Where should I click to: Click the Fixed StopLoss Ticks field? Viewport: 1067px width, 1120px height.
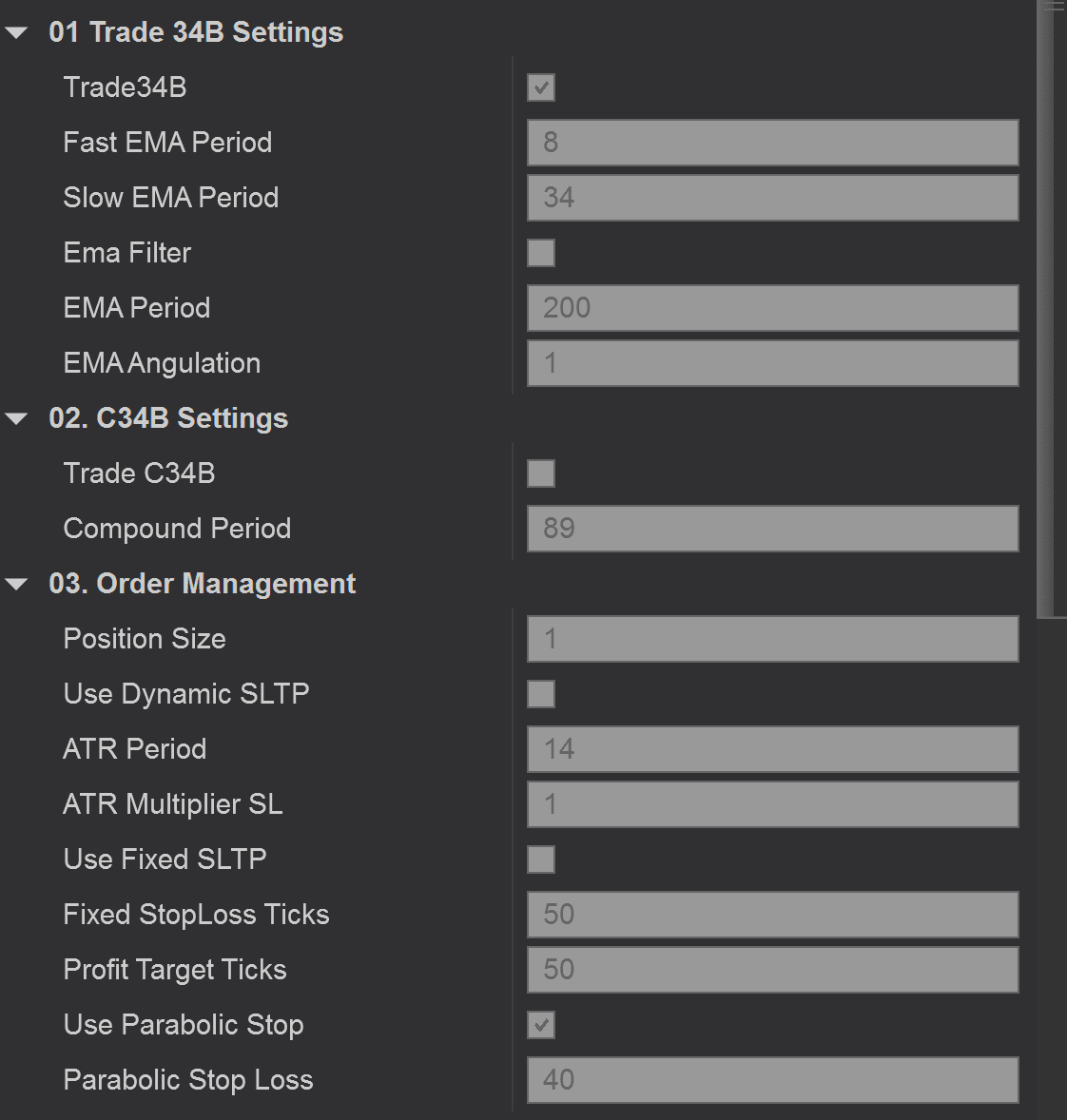[x=772, y=916]
